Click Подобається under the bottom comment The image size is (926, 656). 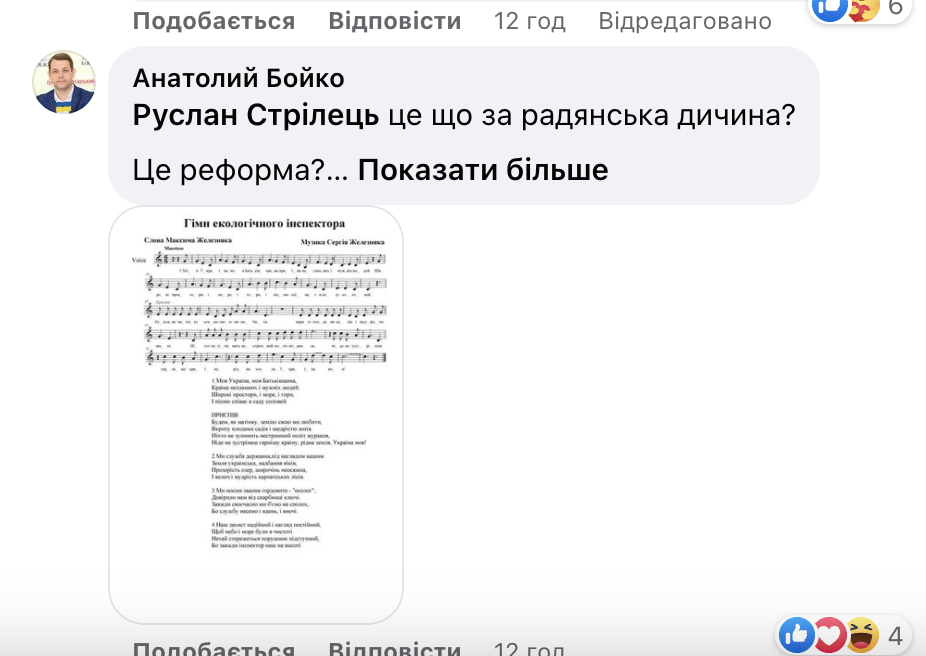point(213,649)
